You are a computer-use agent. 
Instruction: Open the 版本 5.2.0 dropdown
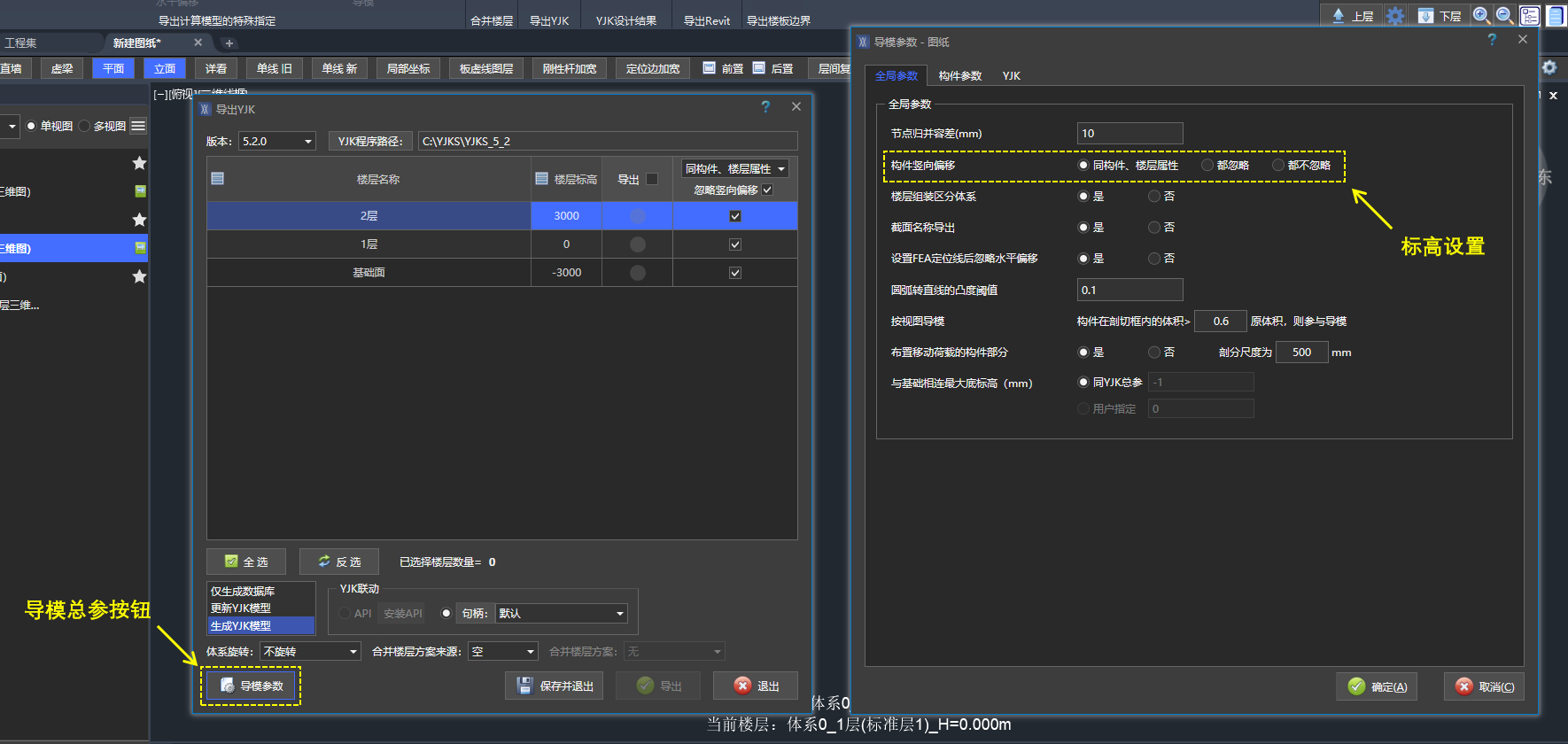[x=277, y=142]
